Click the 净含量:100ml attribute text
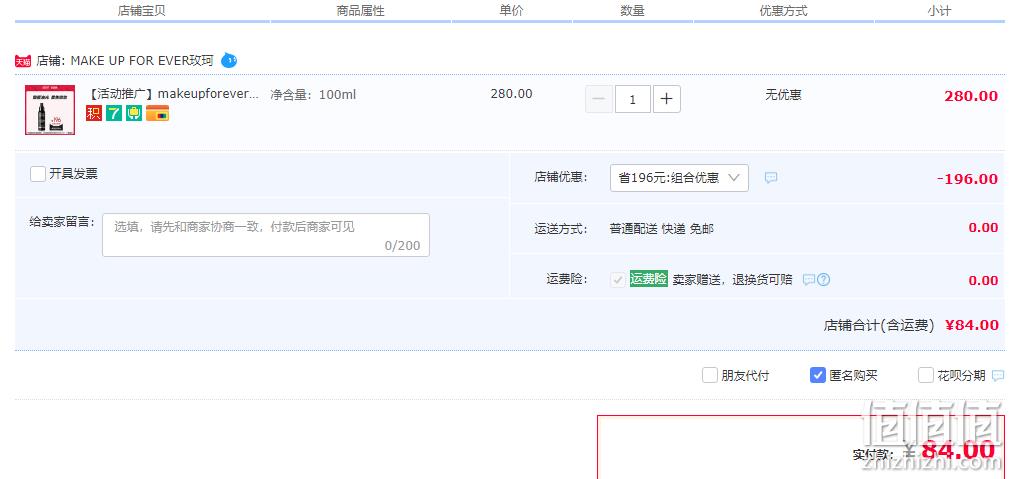The height and width of the screenshot is (479, 1011). pyautogui.click(x=313, y=95)
